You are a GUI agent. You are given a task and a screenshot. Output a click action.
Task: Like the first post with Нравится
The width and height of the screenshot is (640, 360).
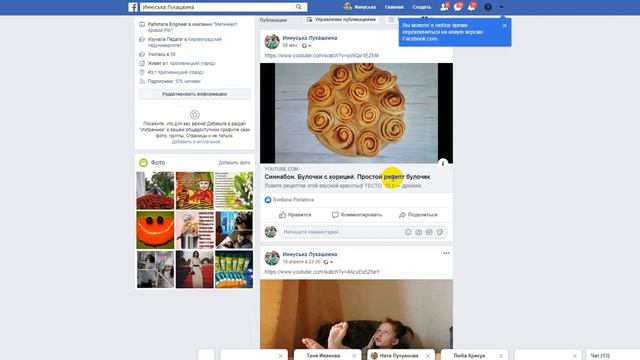pyautogui.click(x=295, y=215)
